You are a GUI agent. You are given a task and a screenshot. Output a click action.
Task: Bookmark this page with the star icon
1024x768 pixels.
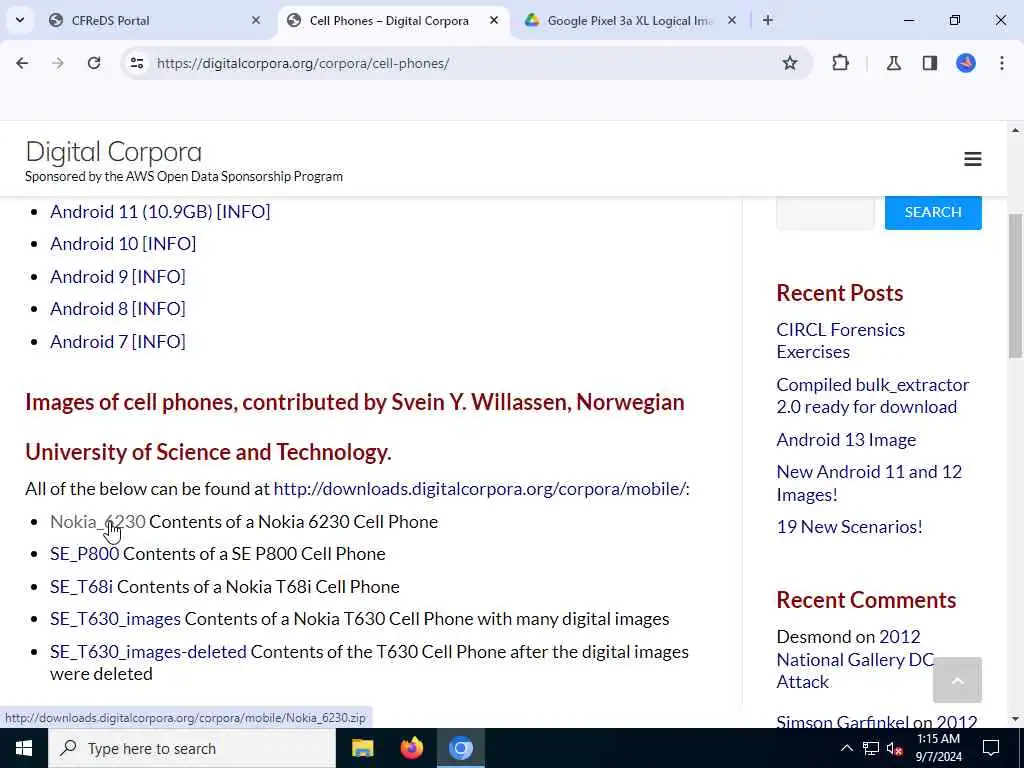[x=790, y=63]
